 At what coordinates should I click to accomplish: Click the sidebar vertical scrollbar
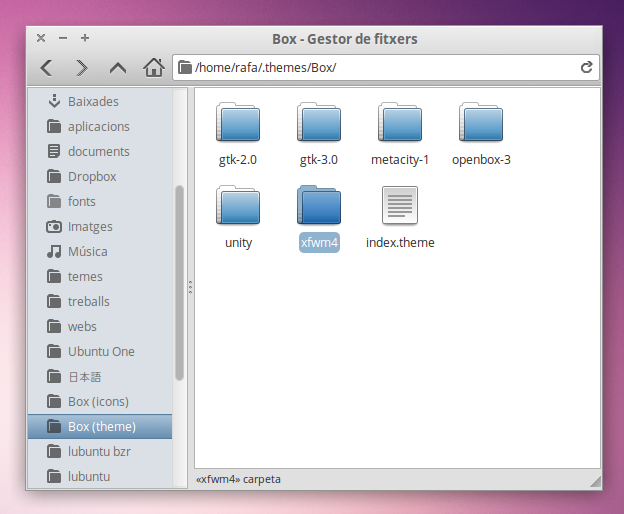(x=180, y=282)
